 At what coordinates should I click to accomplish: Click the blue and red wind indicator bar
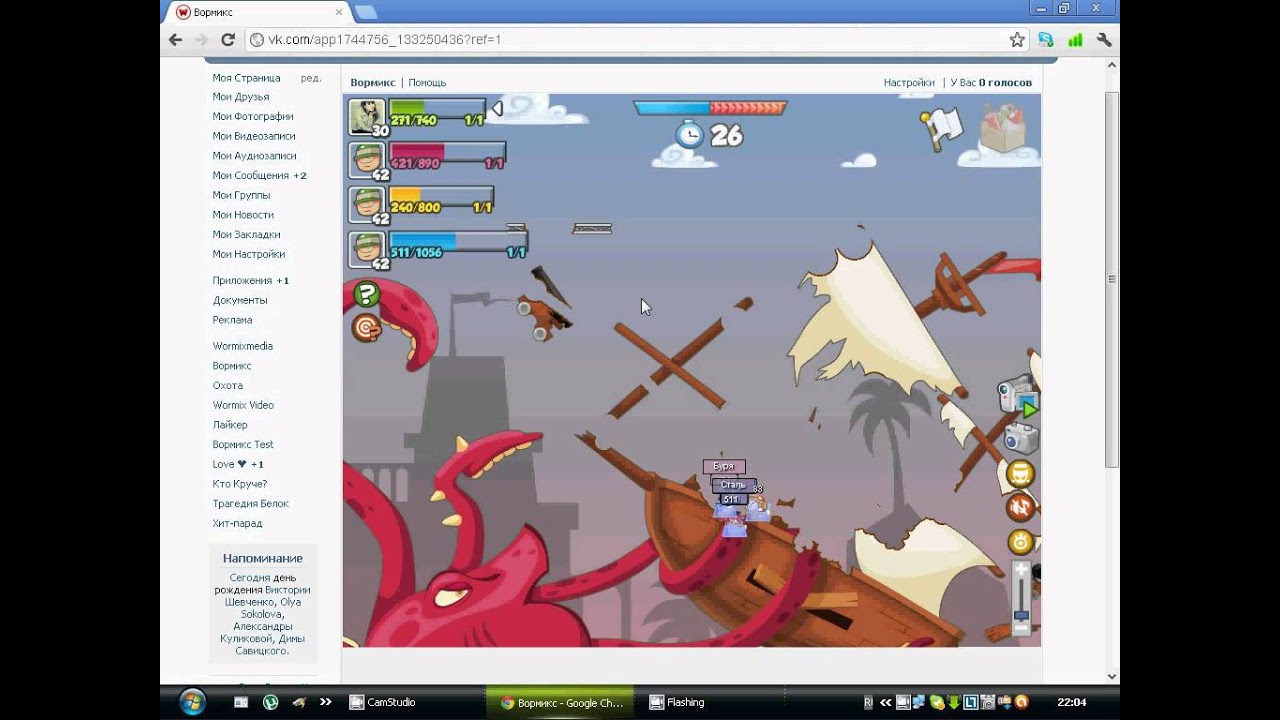(710, 108)
